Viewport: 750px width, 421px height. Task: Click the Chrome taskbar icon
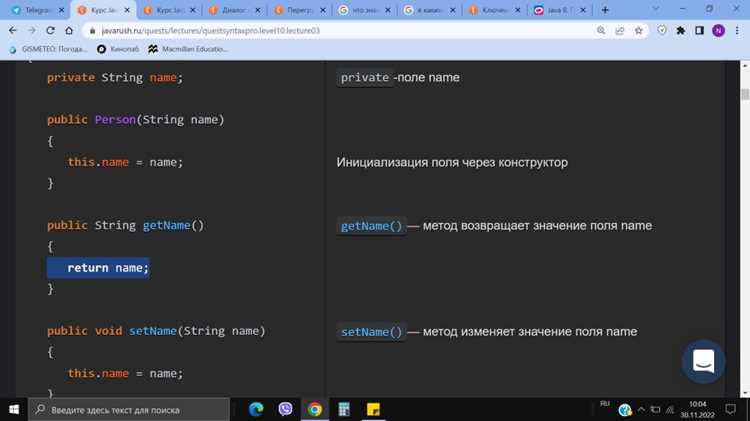coord(315,410)
